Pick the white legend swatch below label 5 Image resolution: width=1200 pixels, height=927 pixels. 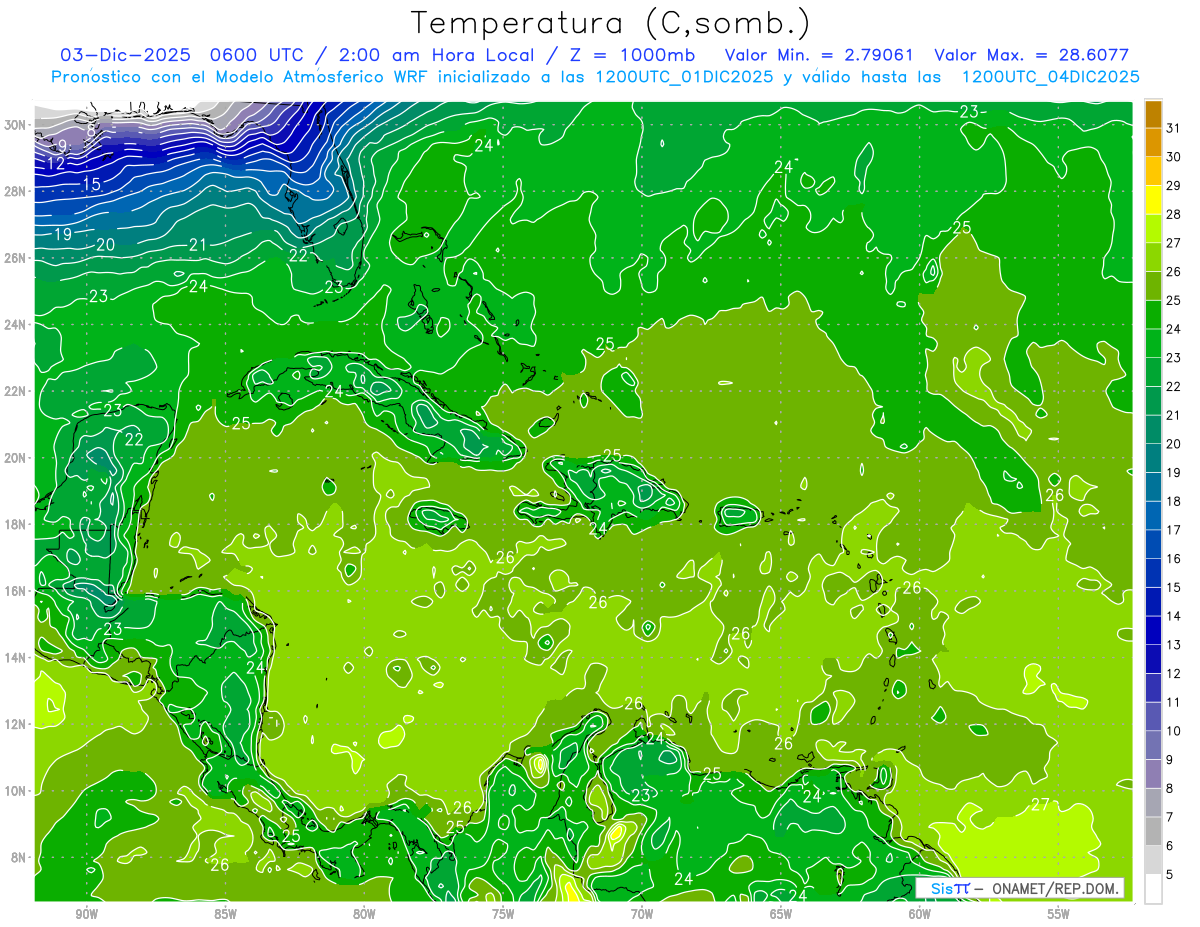1153,889
